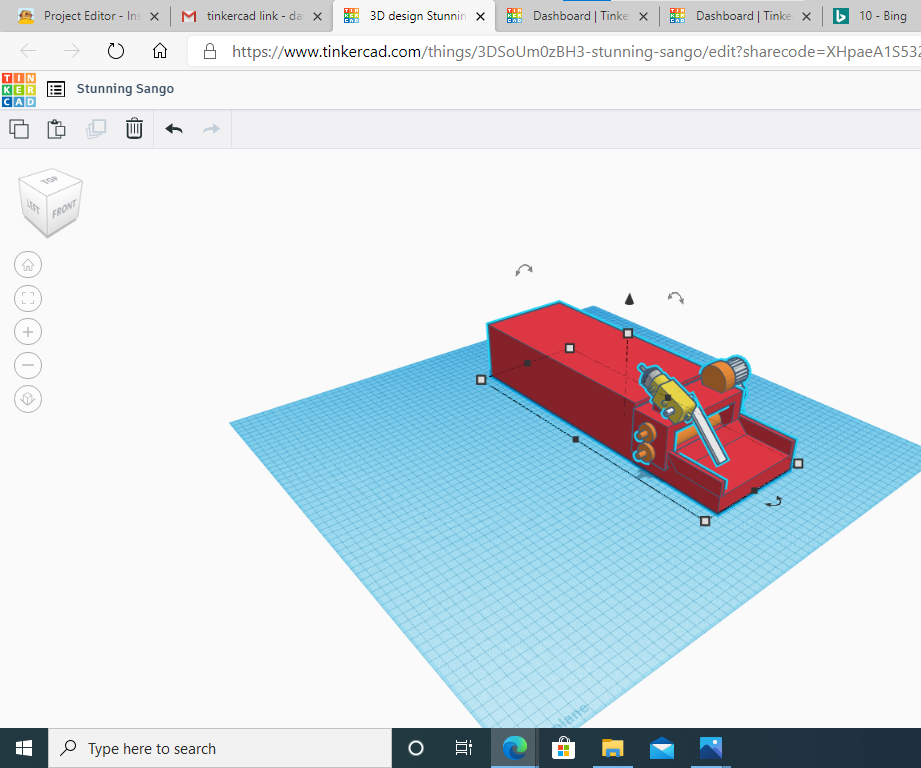Rename the design titled Stunning Sango
This screenshot has width=921, height=768.
pyautogui.click(x=125, y=89)
